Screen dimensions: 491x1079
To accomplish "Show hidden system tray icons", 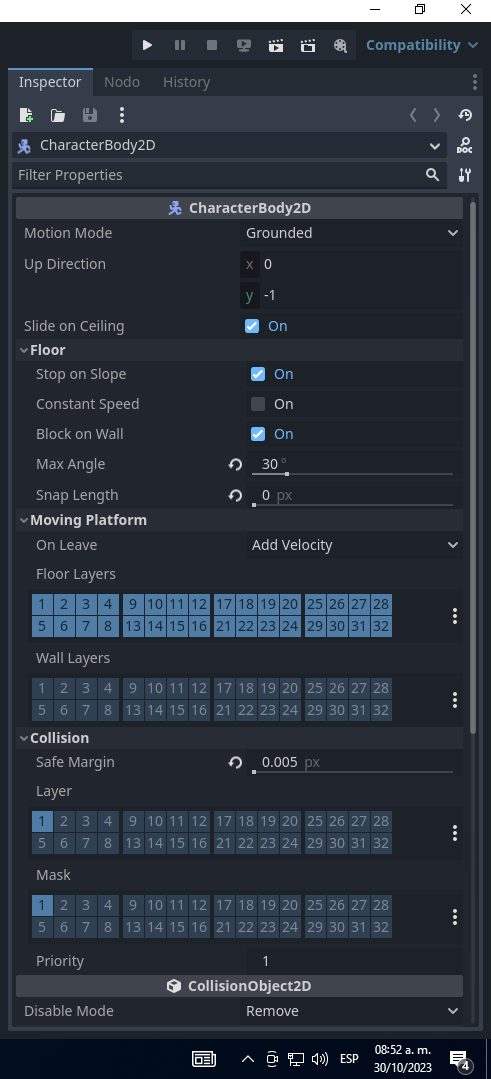I will point(248,1059).
